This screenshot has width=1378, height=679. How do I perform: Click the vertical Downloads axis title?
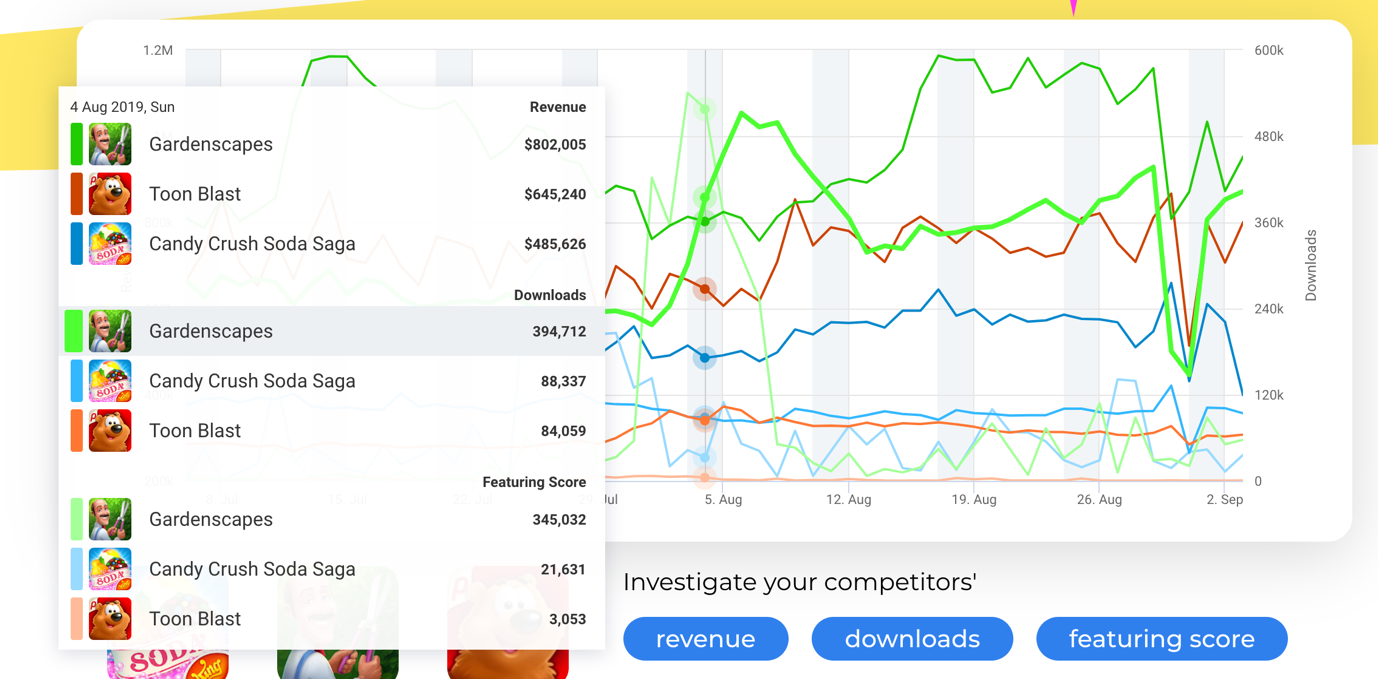(1311, 265)
